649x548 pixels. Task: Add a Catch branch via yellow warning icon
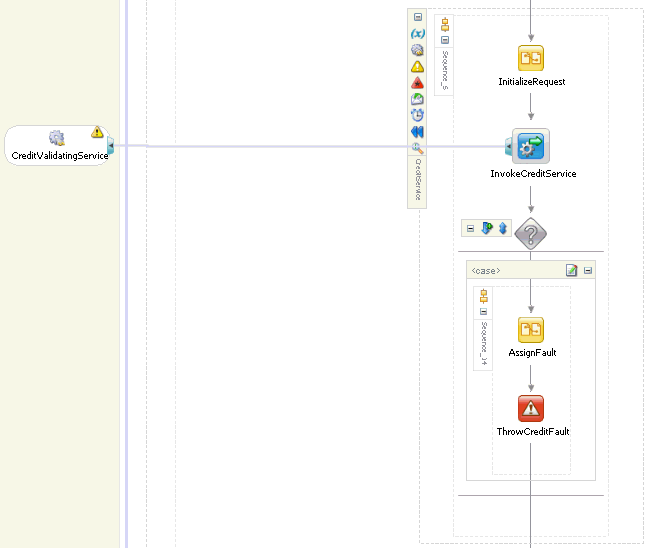point(417,66)
